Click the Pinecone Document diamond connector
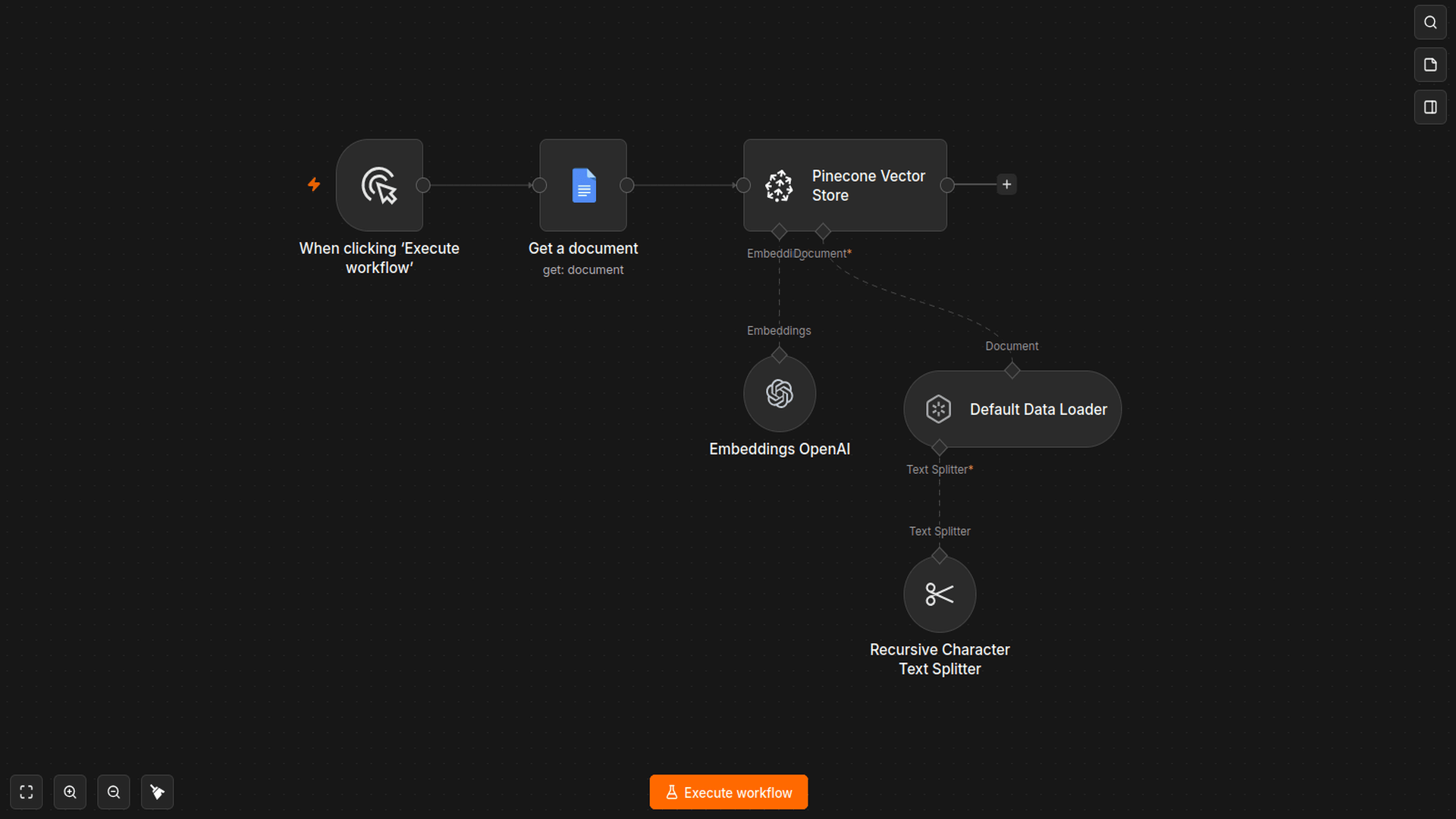This screenshot has height=819, width=1456. pos(823,231)
